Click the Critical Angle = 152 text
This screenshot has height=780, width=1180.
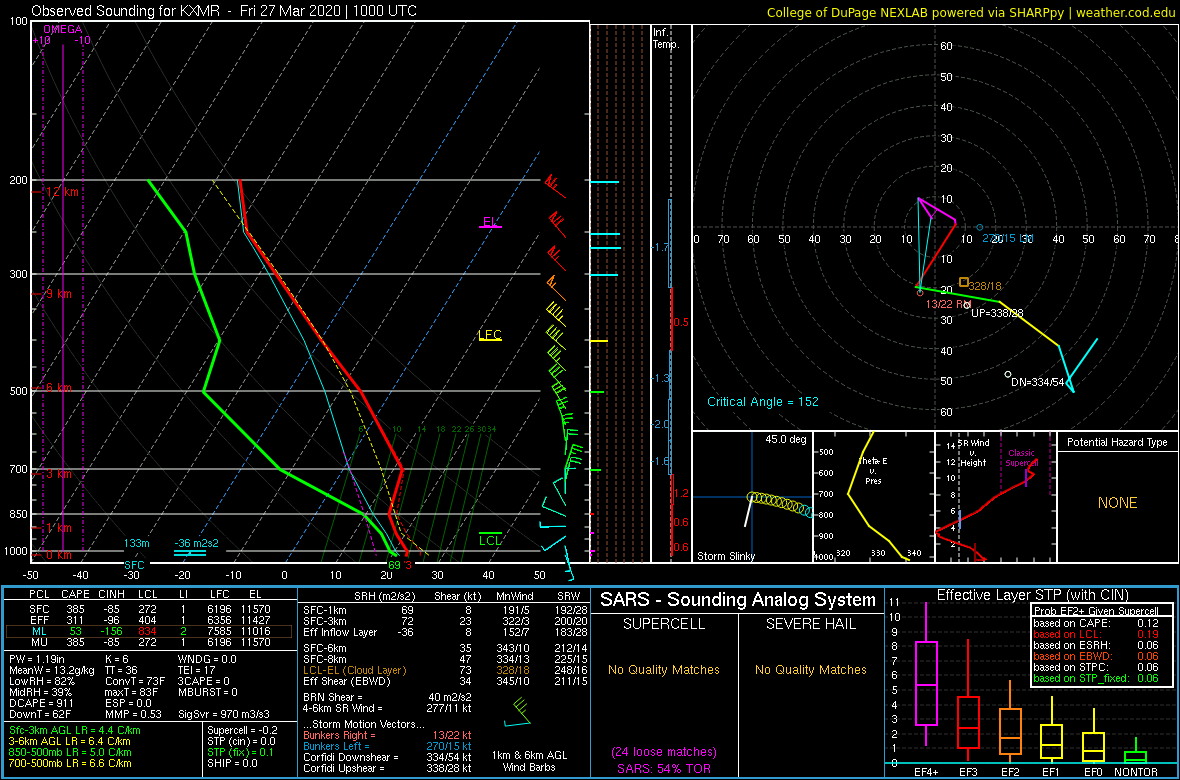[x=762, y=401]
